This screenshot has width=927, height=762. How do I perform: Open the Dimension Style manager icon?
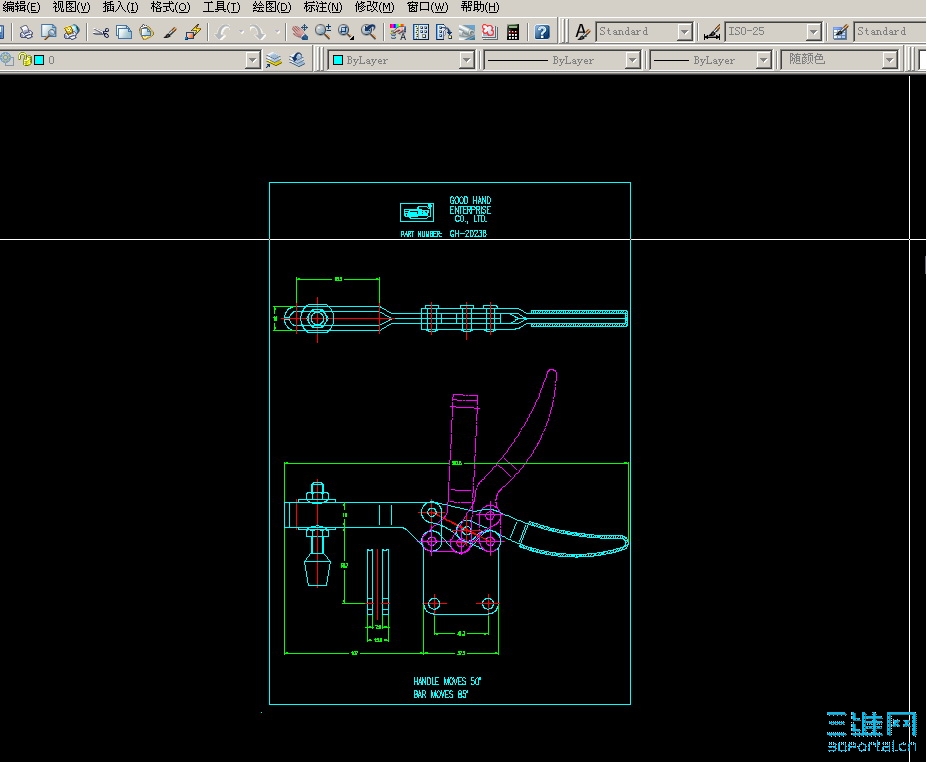click(x=712, y=32)
